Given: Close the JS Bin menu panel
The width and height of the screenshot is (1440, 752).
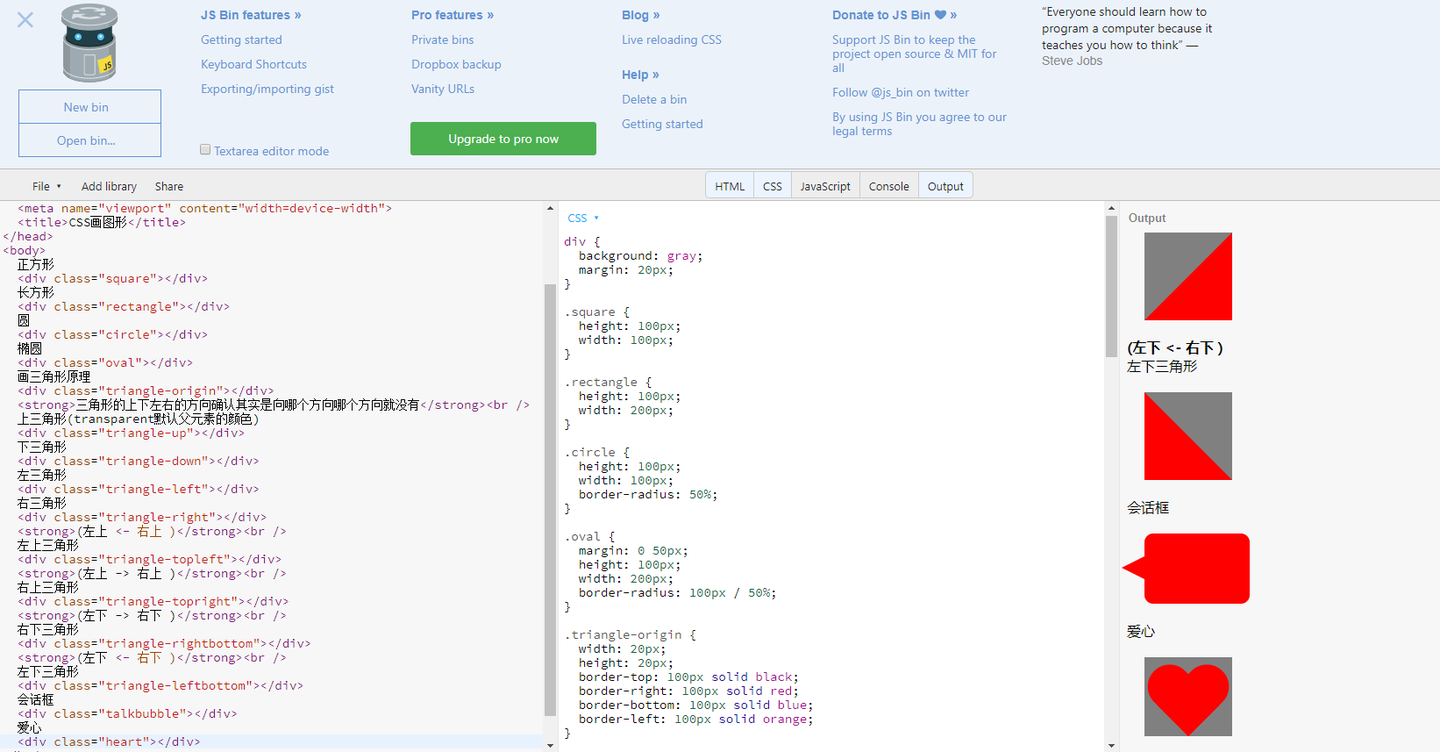Looking at the screenshot, I should tap(25, 20).
